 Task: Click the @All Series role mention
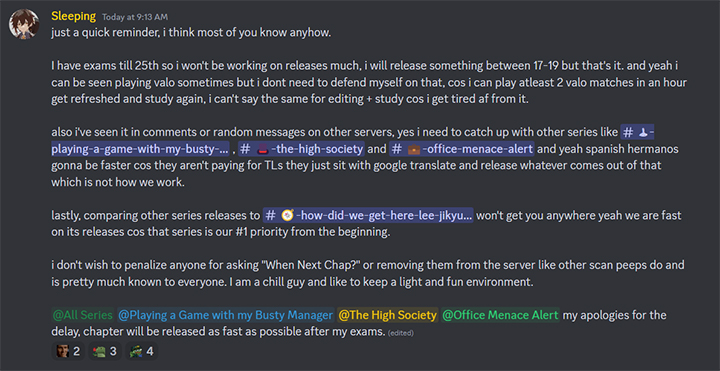point(83,315)
